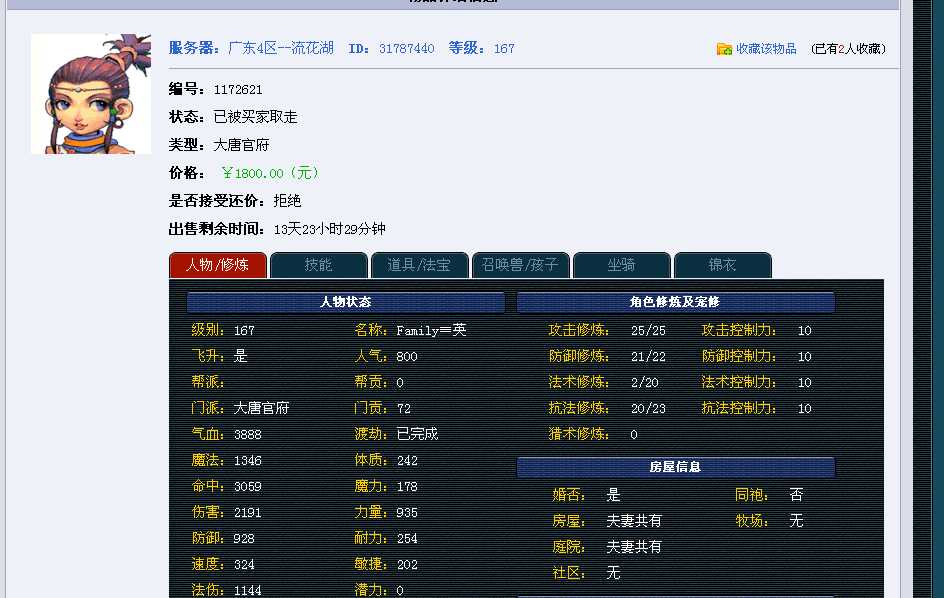Image resolution: width=944 pixels, height=598 pixels.
Task: Open the 坐骑 mount tab
Action: coord(621,265)
